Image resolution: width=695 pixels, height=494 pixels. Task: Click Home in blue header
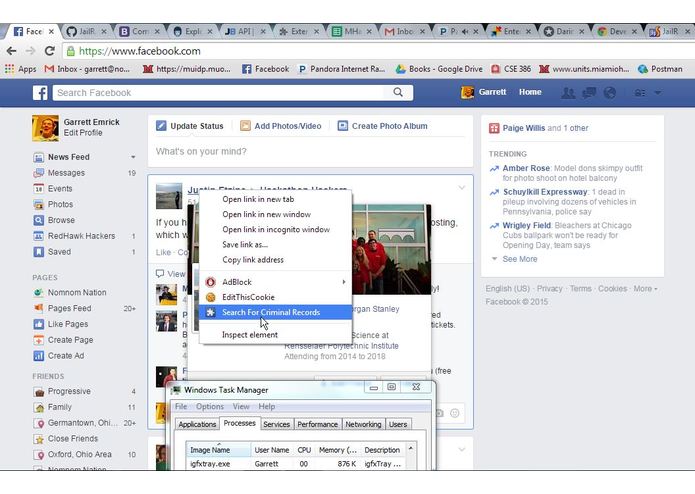click(x=530, y=92)
